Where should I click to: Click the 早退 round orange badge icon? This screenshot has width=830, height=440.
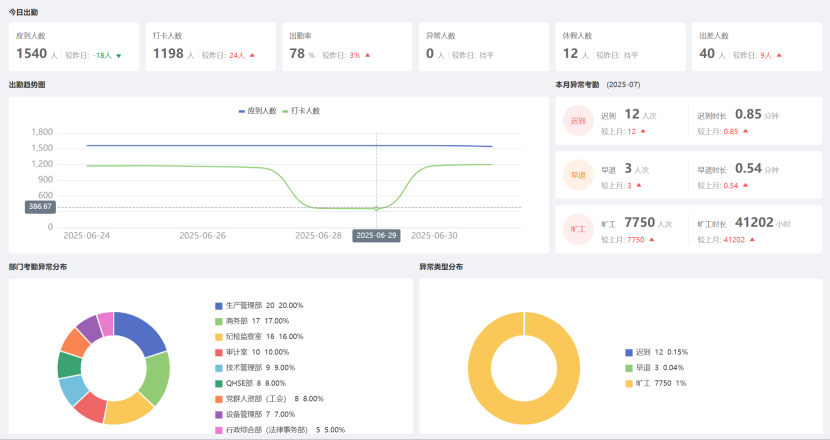click(579, 175)
